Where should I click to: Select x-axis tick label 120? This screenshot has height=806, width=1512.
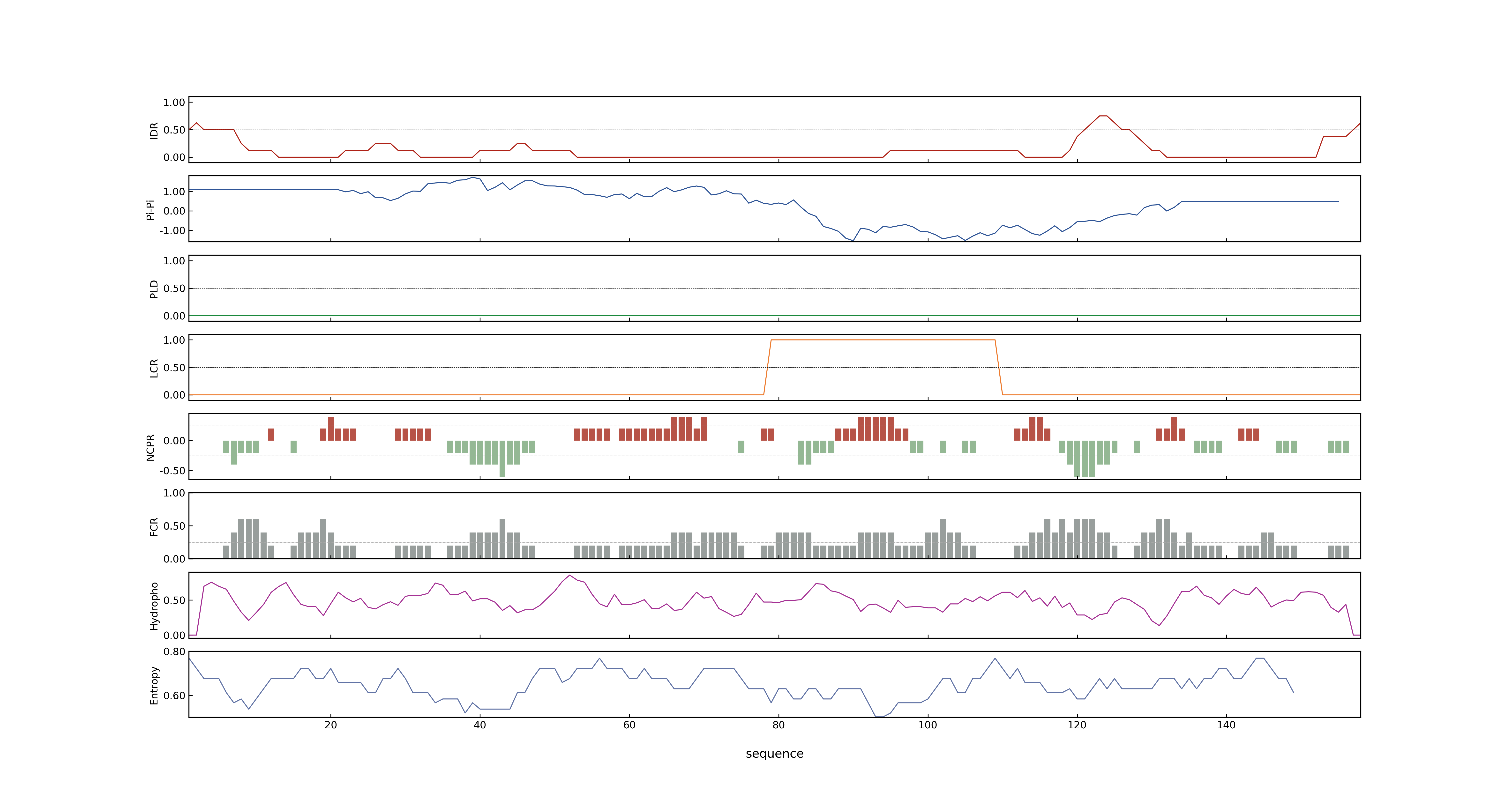(x=1077, y=725)
